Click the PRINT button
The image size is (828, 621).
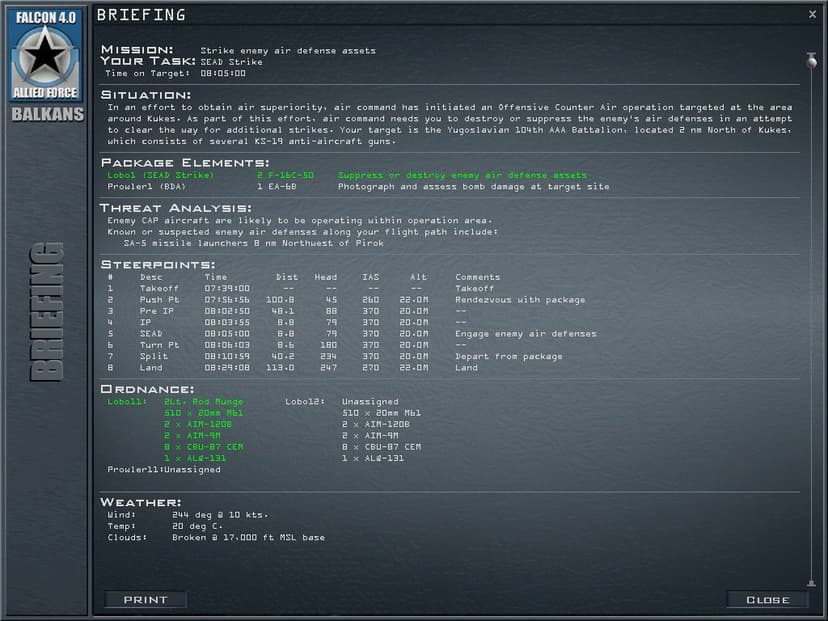(x=145, y=599)
